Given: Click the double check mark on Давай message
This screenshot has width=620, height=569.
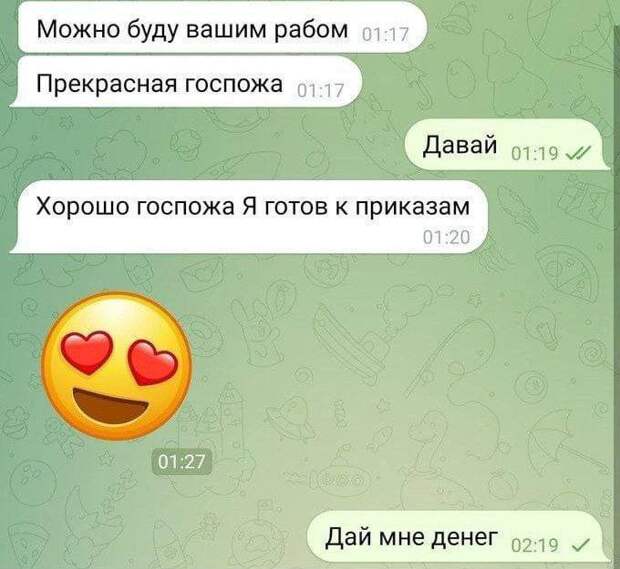Looking at the screenshot, I should coord(579,152).
